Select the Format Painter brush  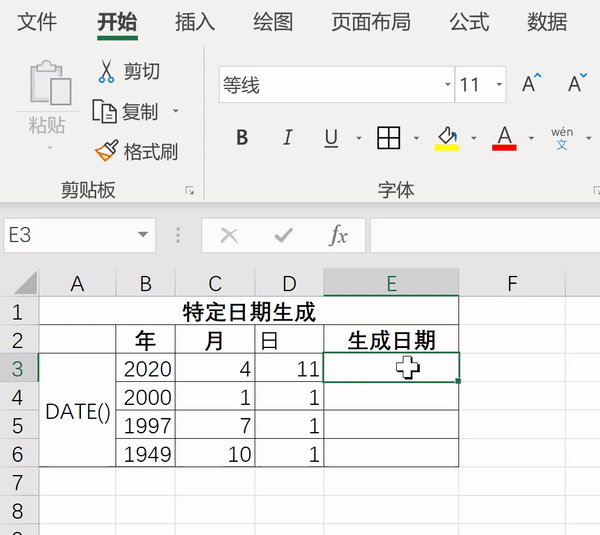(x=106, y=151)
